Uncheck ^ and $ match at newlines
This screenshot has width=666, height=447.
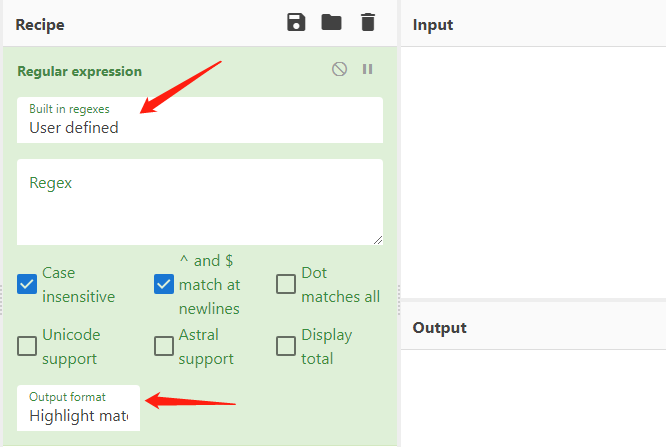click(x=164, y=284)
